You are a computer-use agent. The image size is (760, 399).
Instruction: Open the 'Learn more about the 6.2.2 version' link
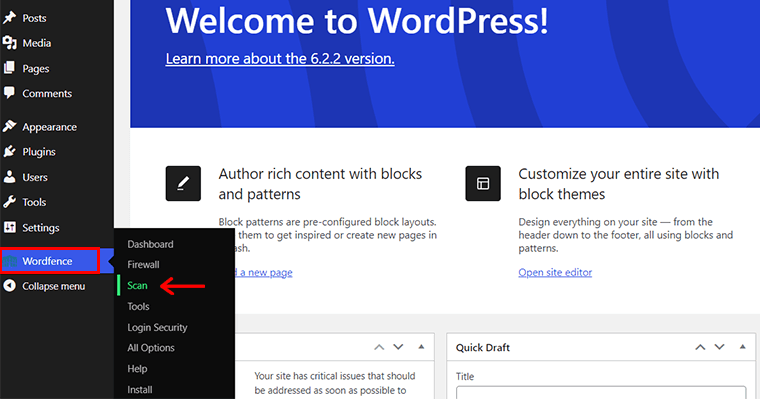280,59
